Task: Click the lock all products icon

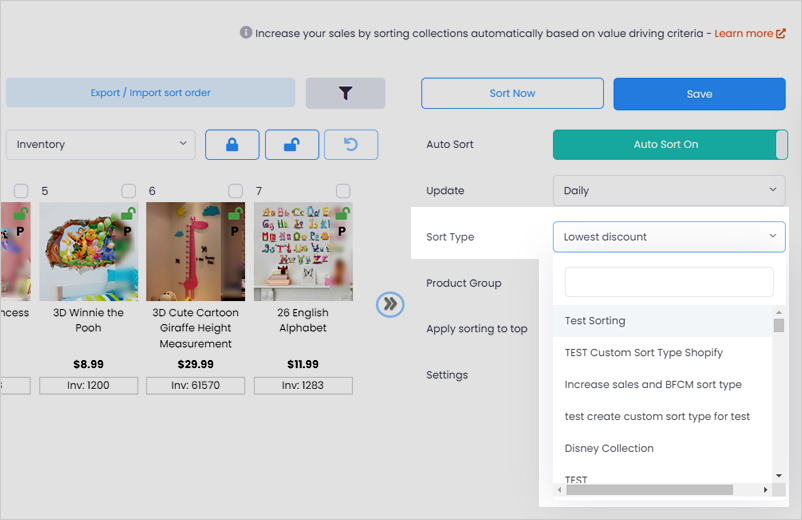Action: [232, 145]
